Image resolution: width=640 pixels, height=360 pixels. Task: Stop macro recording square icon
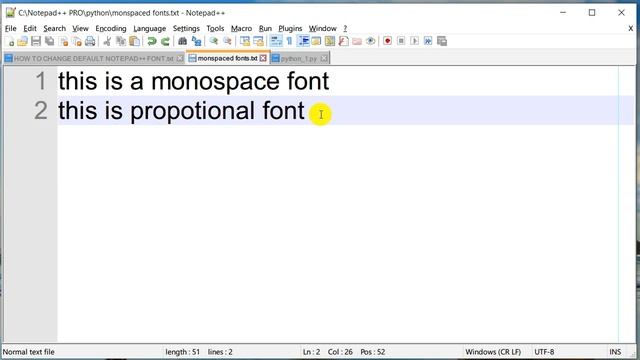[401, 41]
